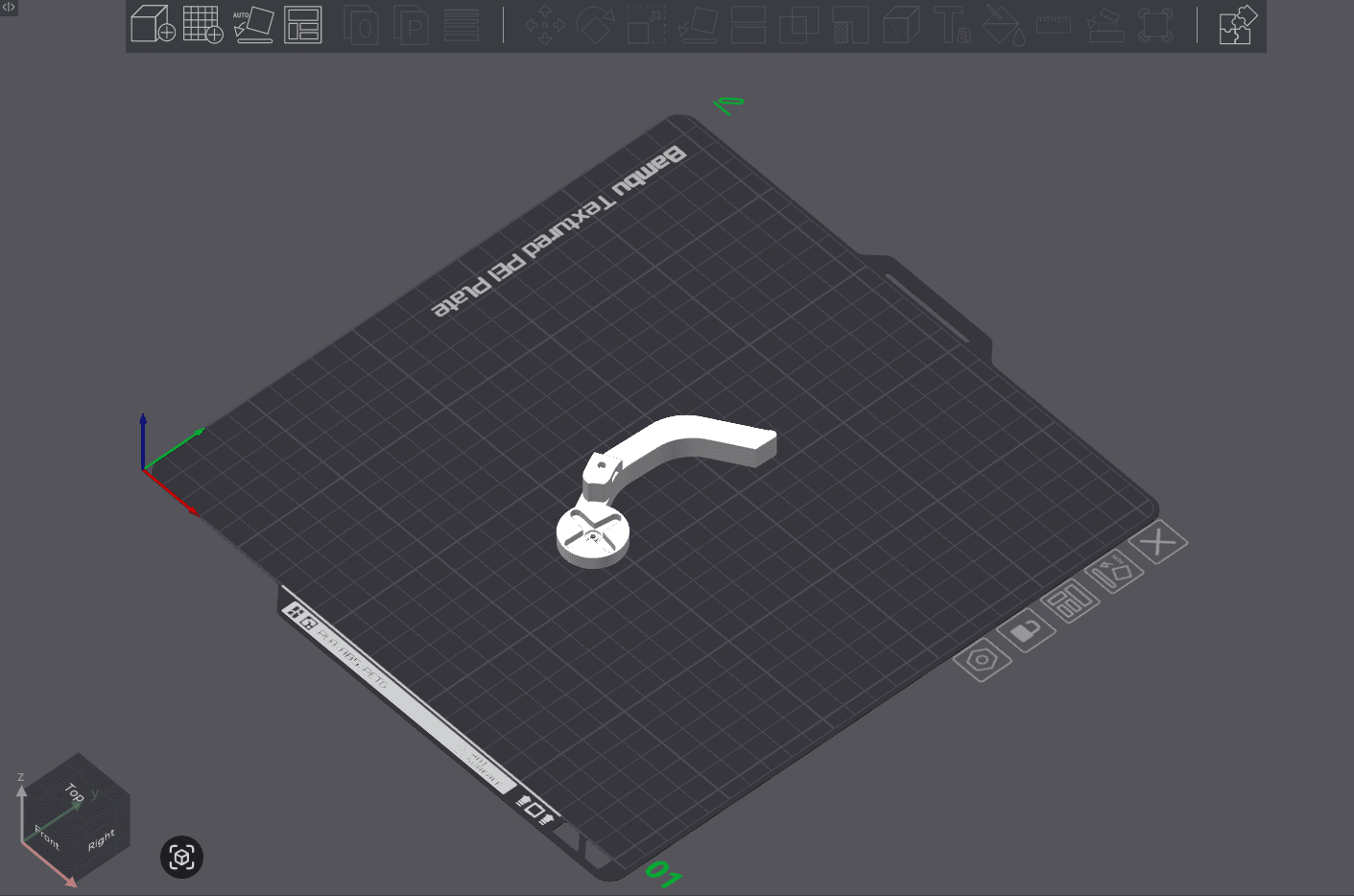Add a cube primitive to the scene
The image size is (1354, 896).
pos(154,26)
